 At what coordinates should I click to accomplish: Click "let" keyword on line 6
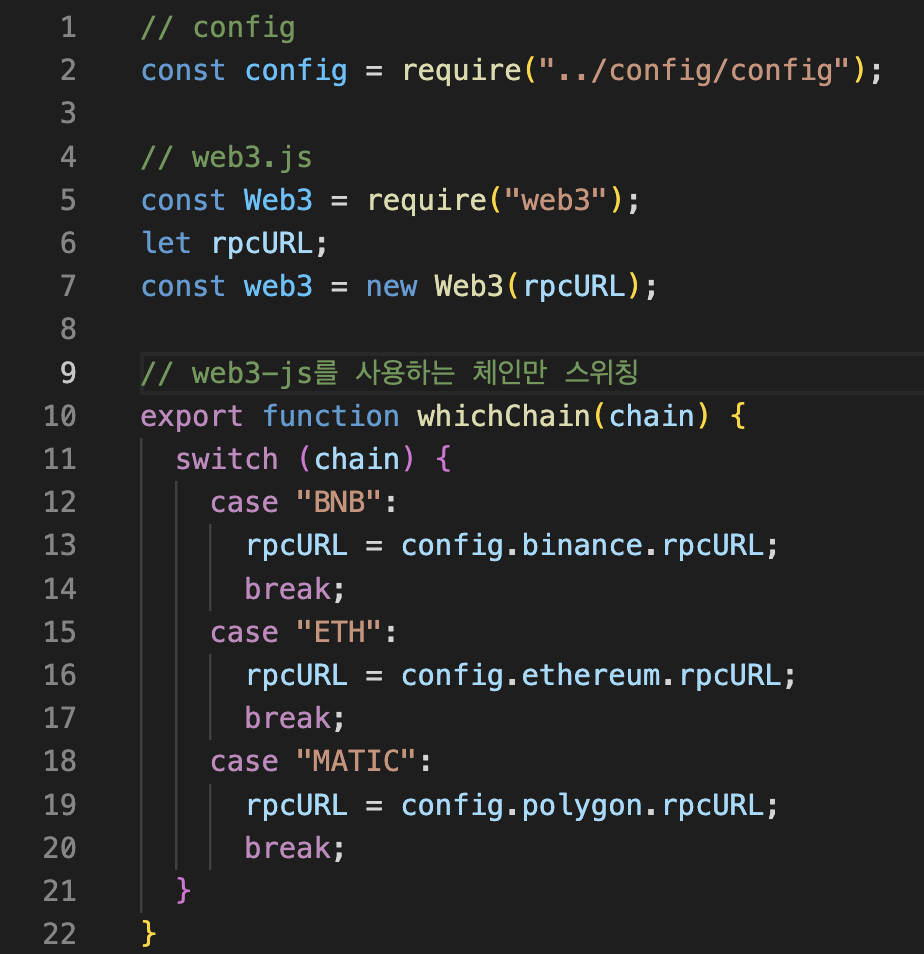[166, 244]
